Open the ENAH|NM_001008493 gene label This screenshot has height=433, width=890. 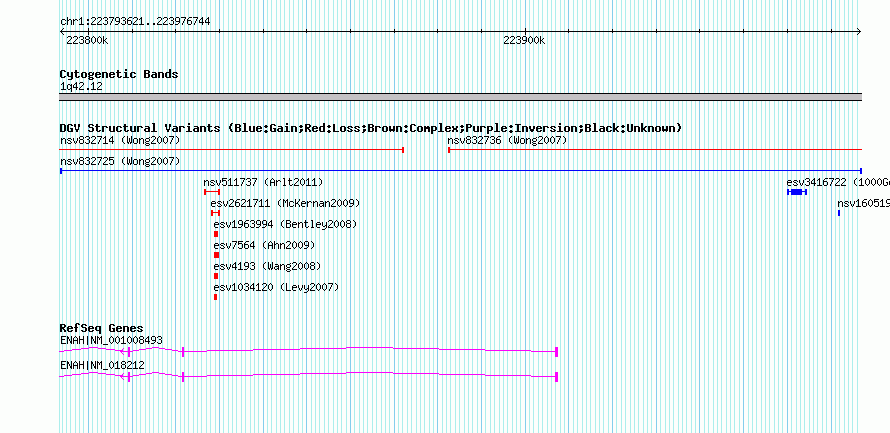click(x=111, y=340)
